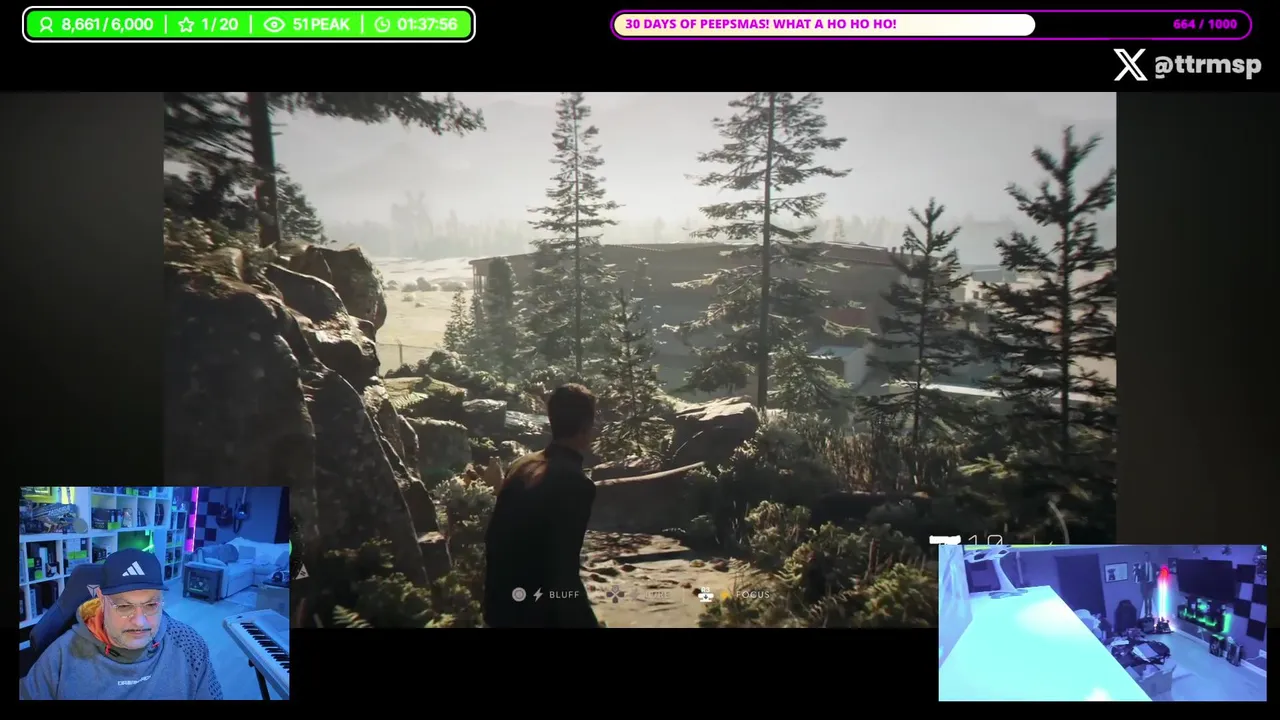Click the lightning bolt icon beside BLUFF
The image size is (1280, 720).
click(537, 594)
